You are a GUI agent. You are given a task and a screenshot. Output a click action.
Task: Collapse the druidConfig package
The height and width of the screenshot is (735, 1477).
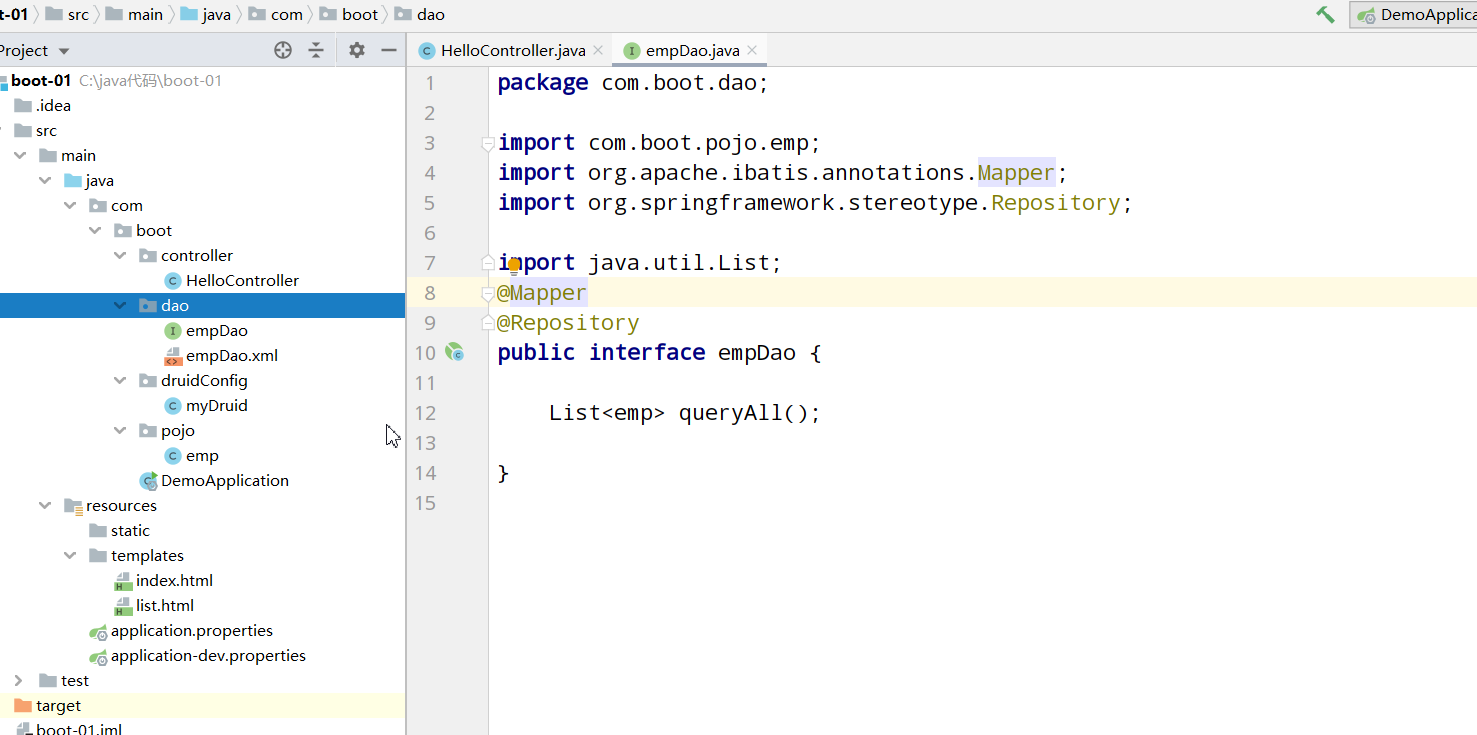click(120, 380)
